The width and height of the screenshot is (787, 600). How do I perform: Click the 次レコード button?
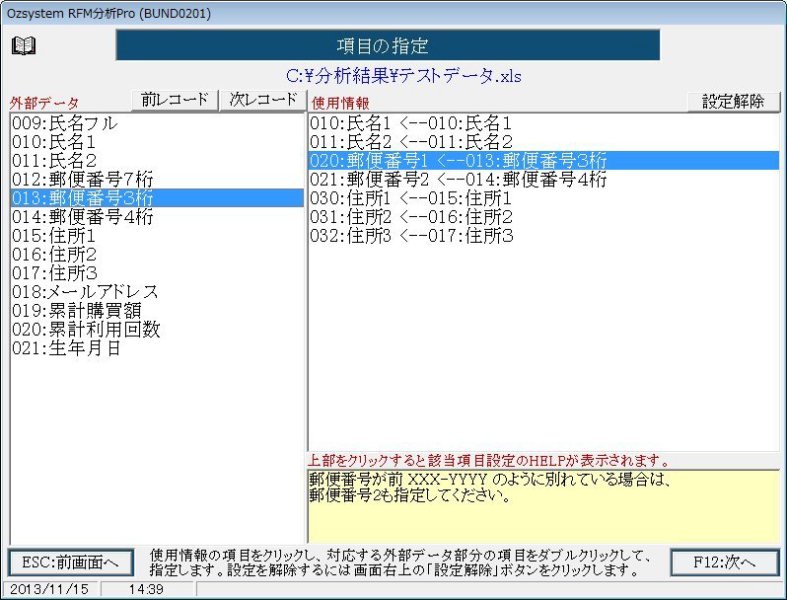click(x=263, y=100)
